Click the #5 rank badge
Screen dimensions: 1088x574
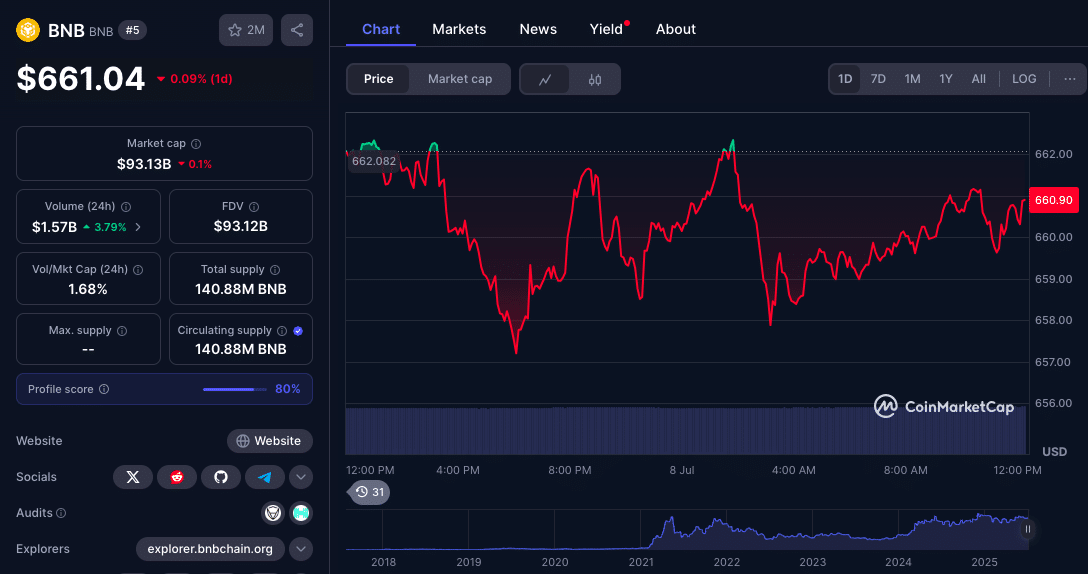[133, 30]
